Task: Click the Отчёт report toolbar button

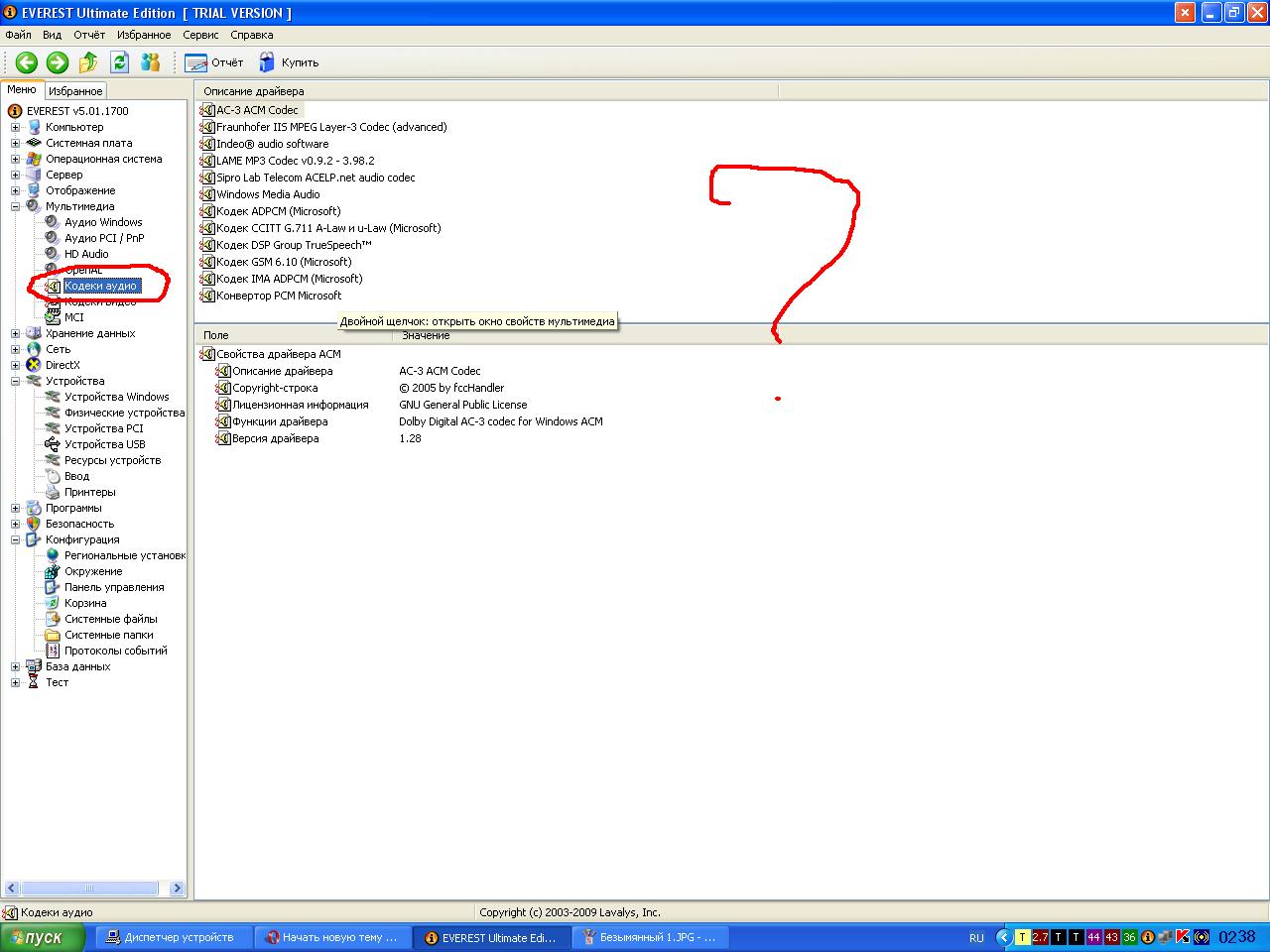Action: 214,62
